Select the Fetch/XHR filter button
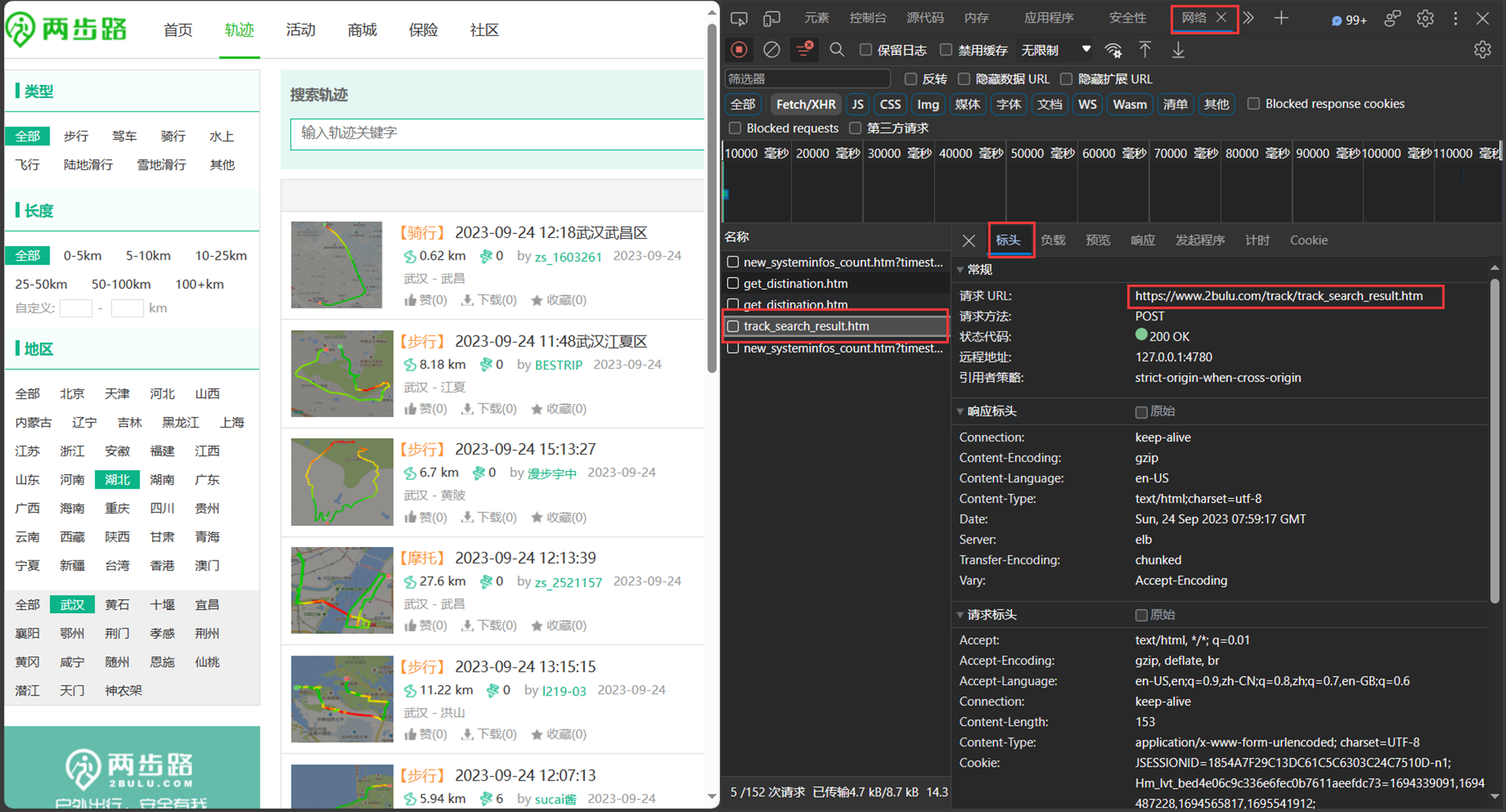This screenshot has height=812, width=1506. [x=805, y=104]
